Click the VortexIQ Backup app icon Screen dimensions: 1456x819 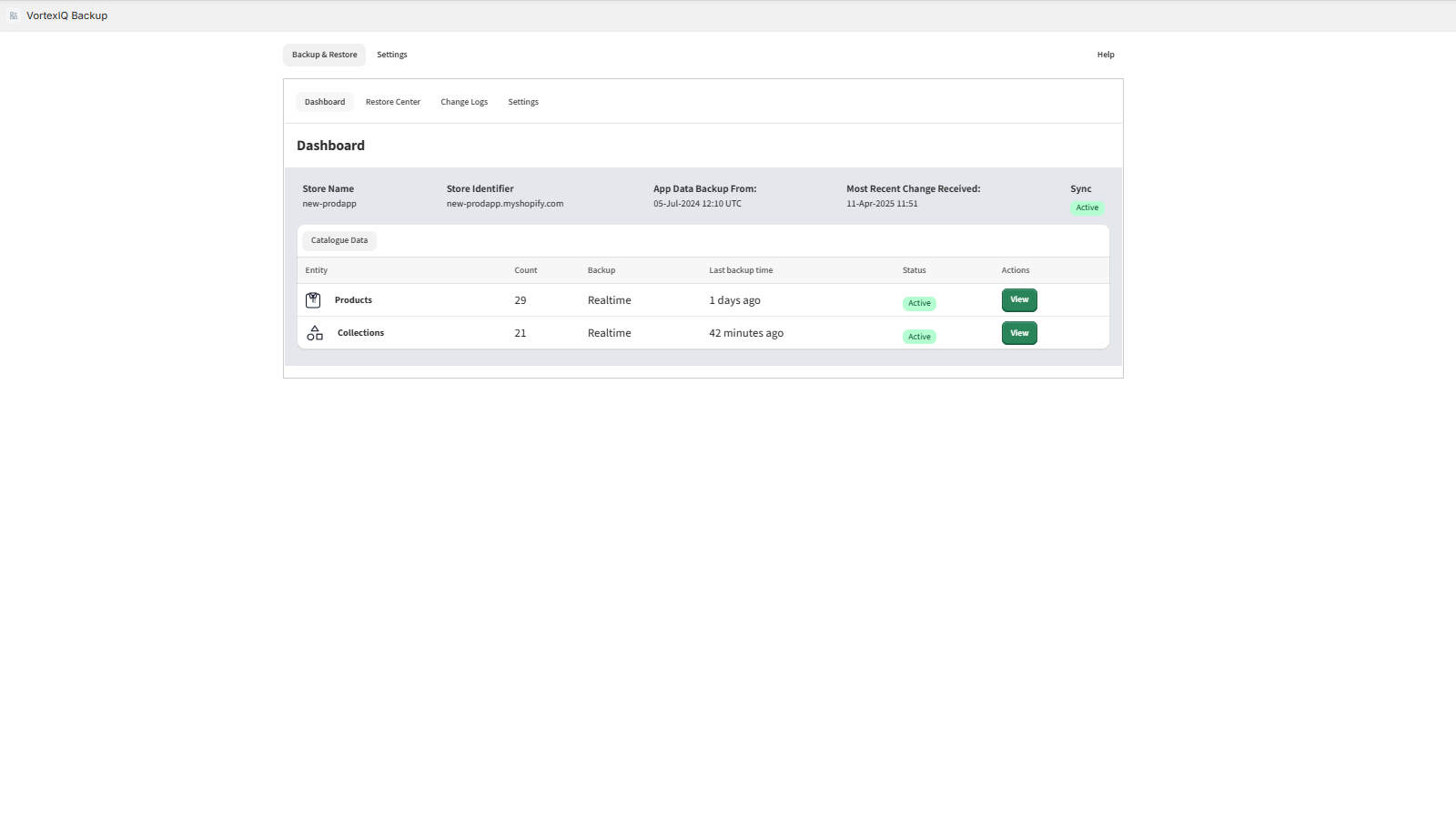[x=14, y=15]
